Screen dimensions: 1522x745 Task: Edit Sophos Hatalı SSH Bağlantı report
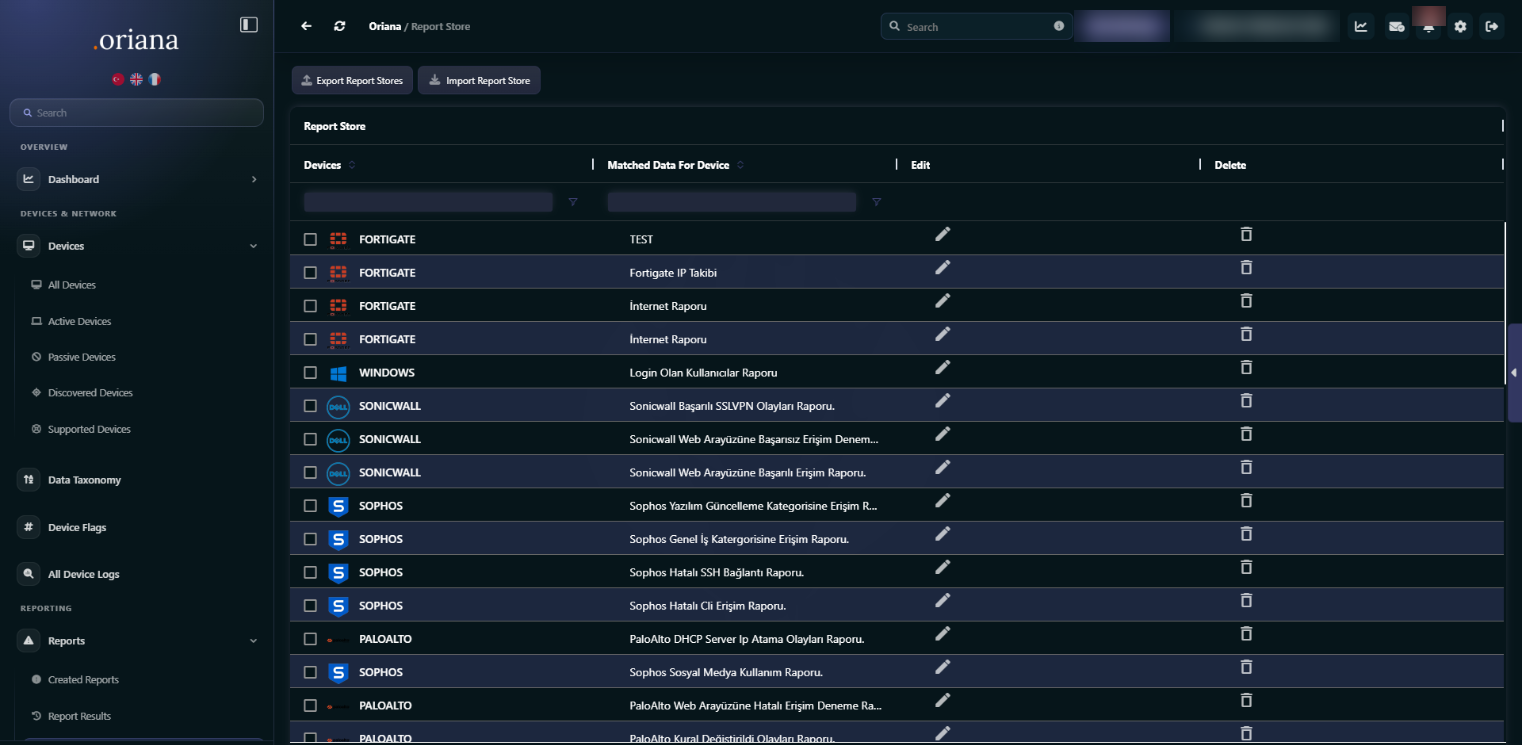[942, 567]
